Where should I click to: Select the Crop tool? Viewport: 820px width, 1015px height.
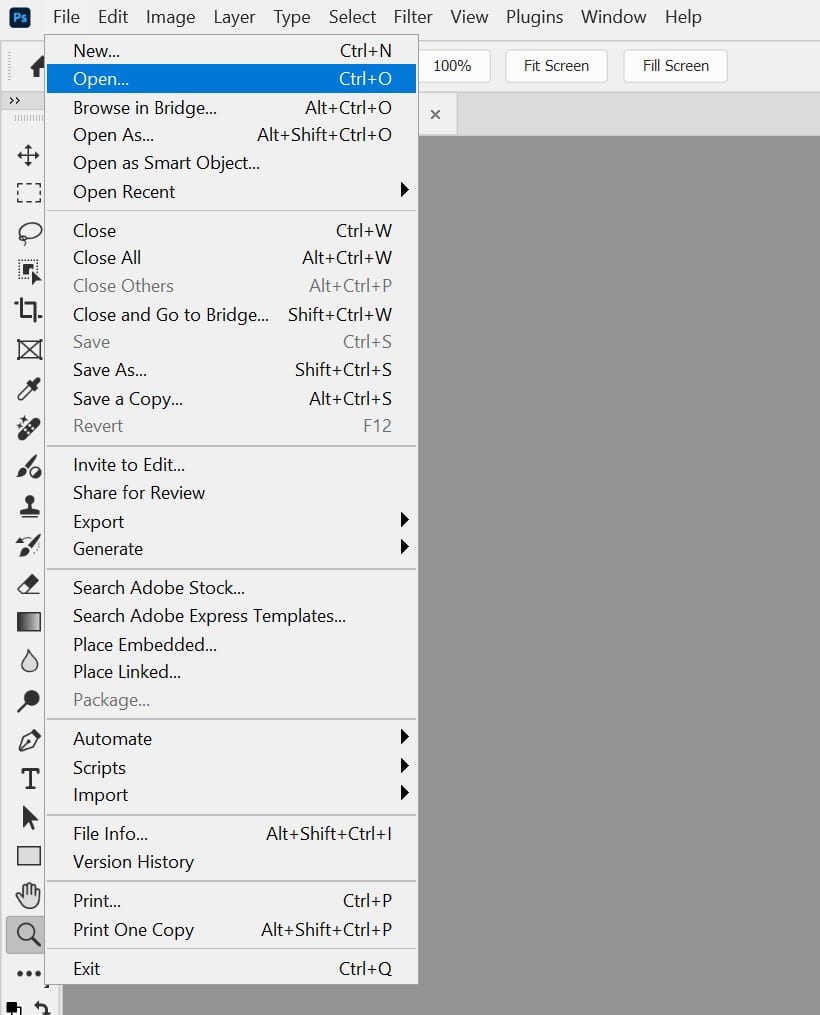coord(28,310)
